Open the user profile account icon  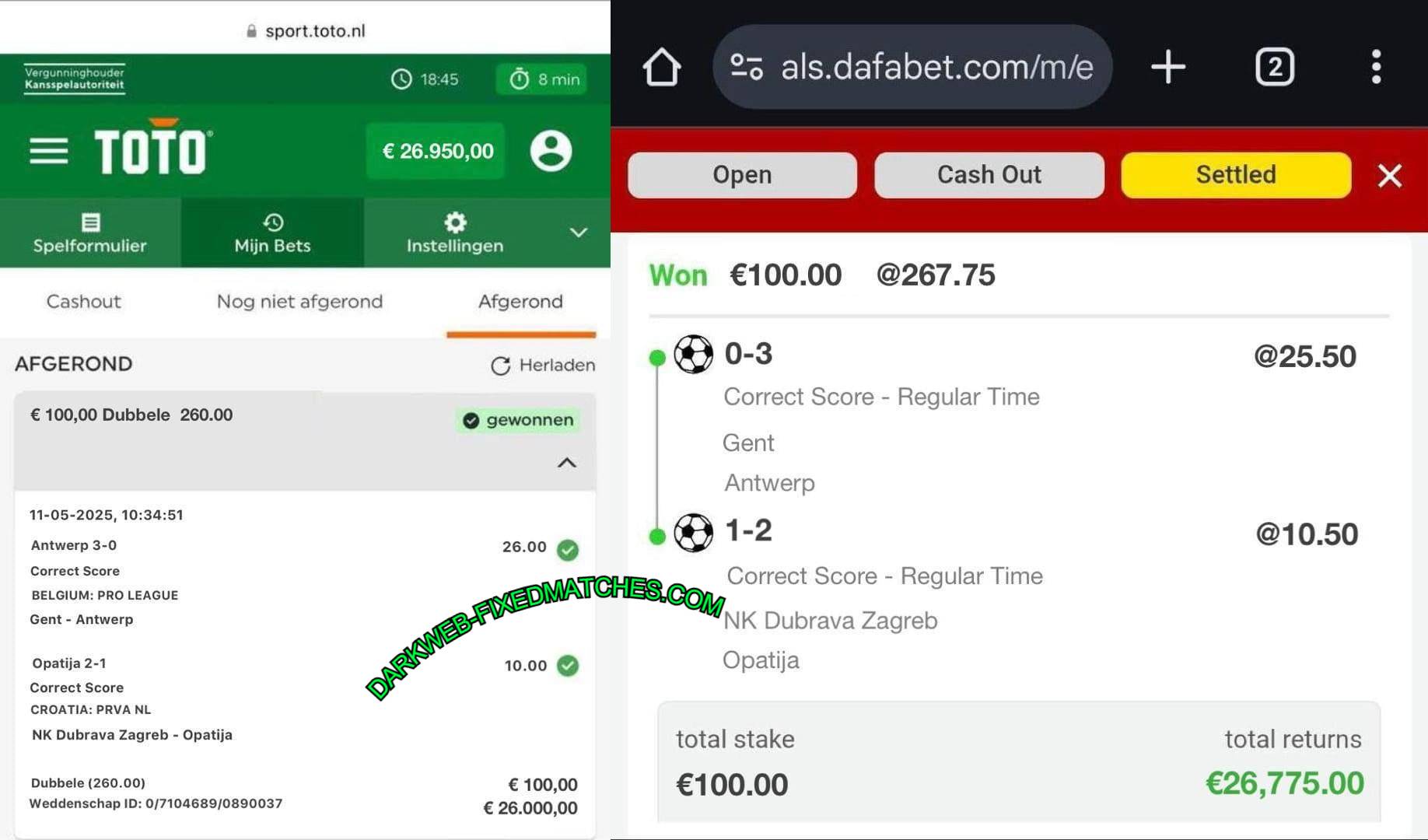coord(551,151)
